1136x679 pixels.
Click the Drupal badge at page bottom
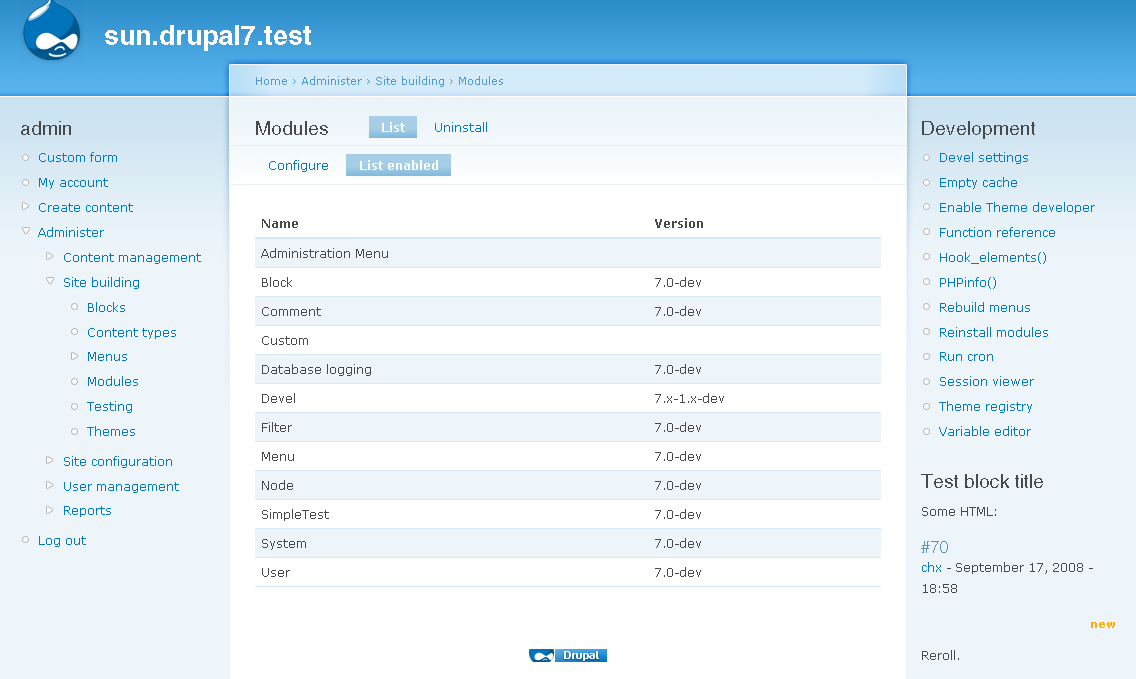click(568, 655)
